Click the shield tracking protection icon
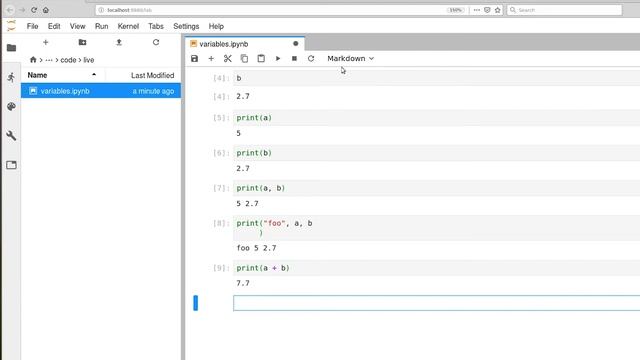The width and height of the screenshot is (640, 360). point(487,10)
